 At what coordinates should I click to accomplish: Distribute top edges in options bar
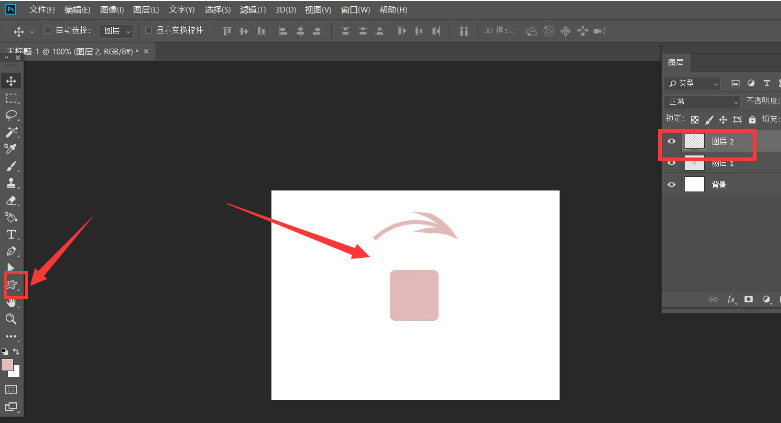tap(345, 31)
